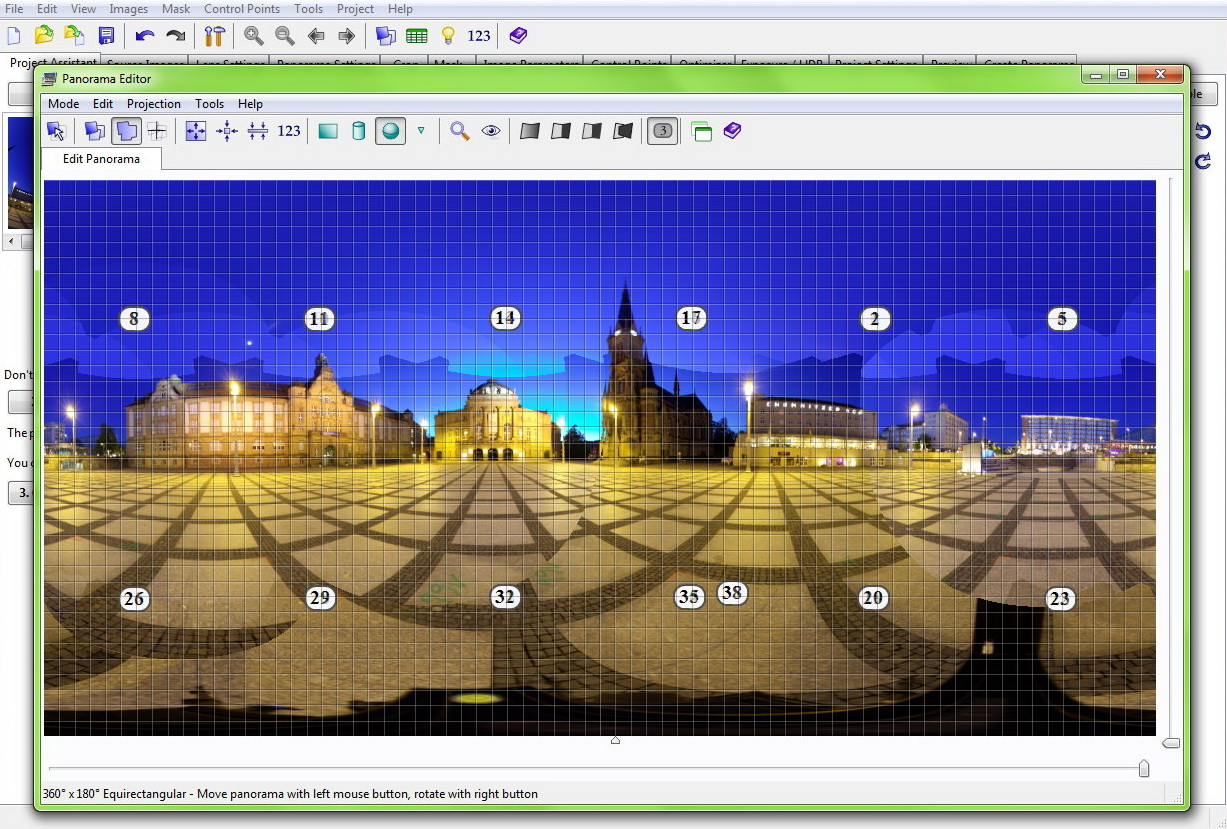Fit panorama with the four-arrows icon
1227x829 pixels.
[x=196, y=131]
